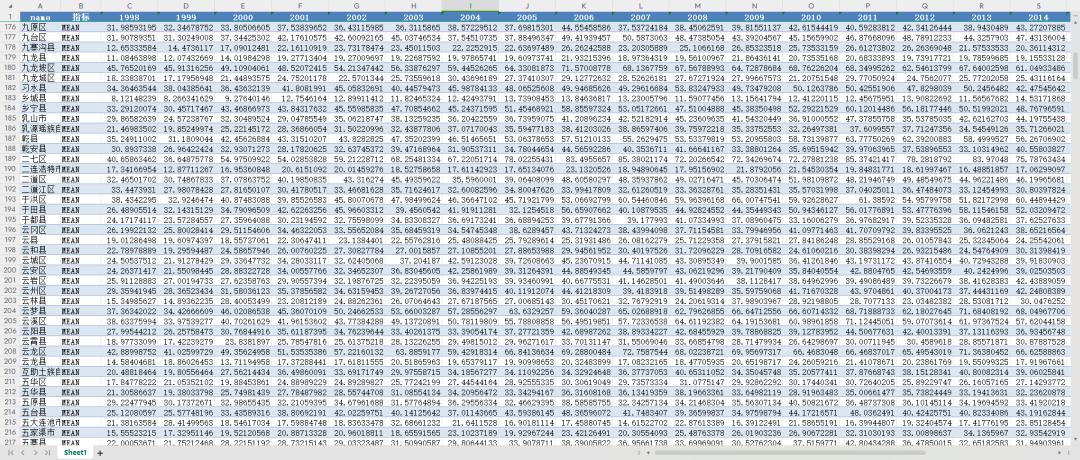Screen dimensions: 1080x460
Task: Select cell '九原区' in column A
Action: [40, 27]
